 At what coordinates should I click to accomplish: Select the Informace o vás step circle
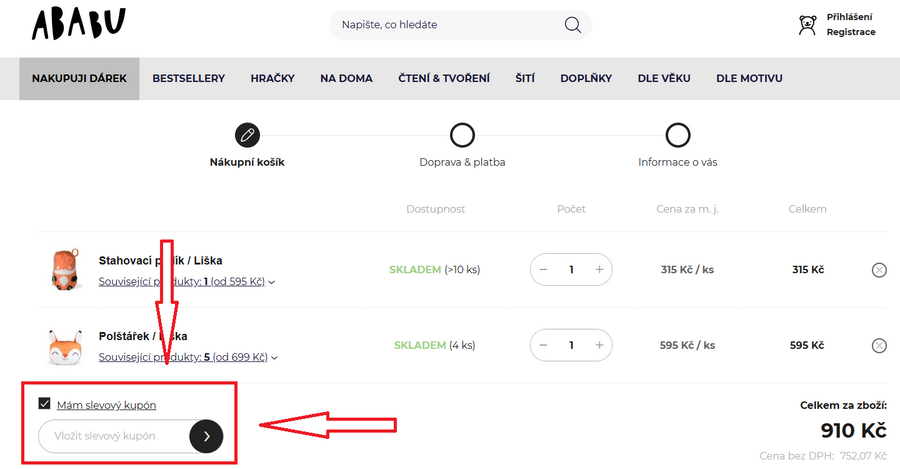(x=678, y=135)
